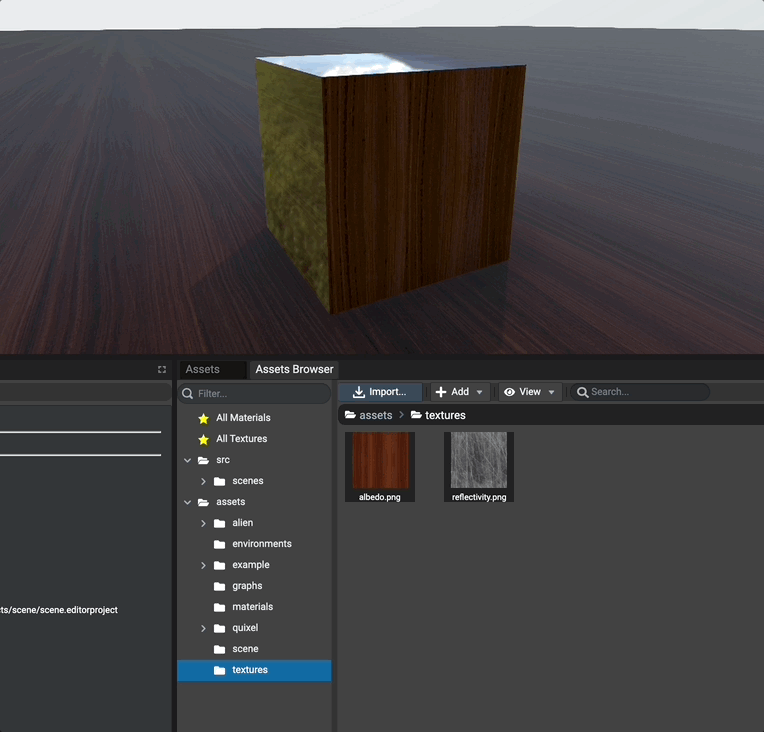The width and height of the screenshot is (764, 732).
Task: Click the wooden cube in viewport
Action: [391, 183]
